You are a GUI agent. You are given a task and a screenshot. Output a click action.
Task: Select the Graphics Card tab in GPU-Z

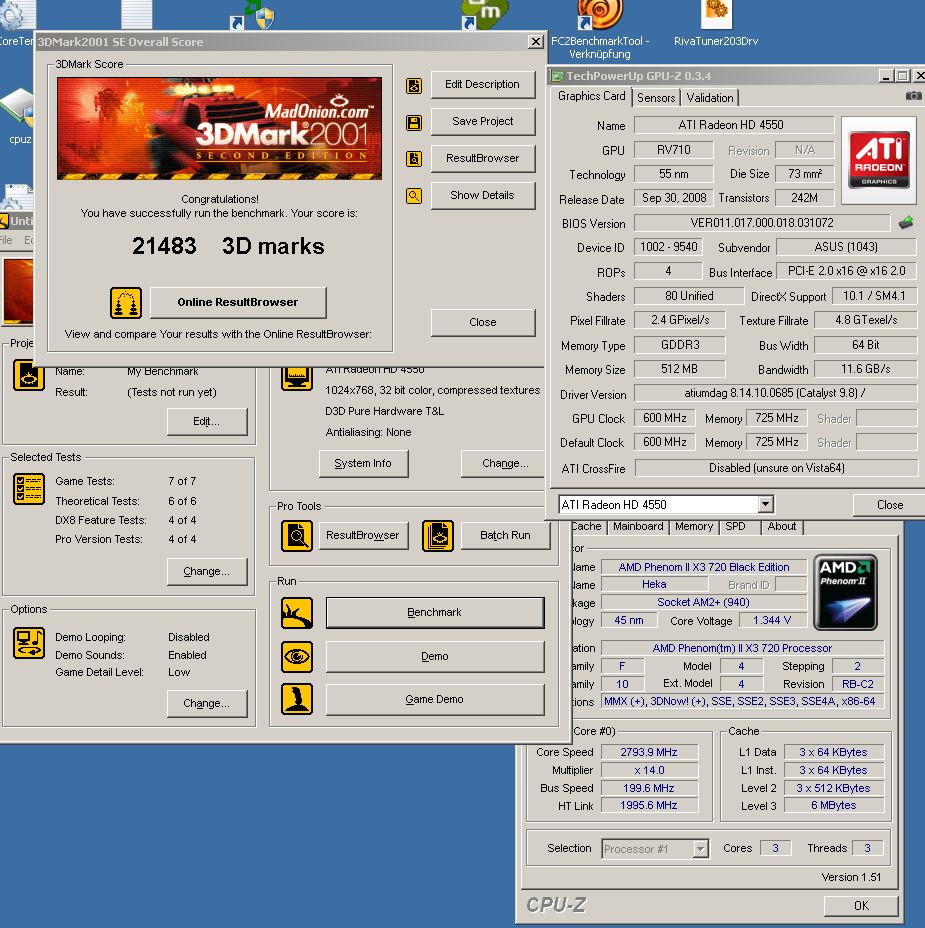(591, 96)
